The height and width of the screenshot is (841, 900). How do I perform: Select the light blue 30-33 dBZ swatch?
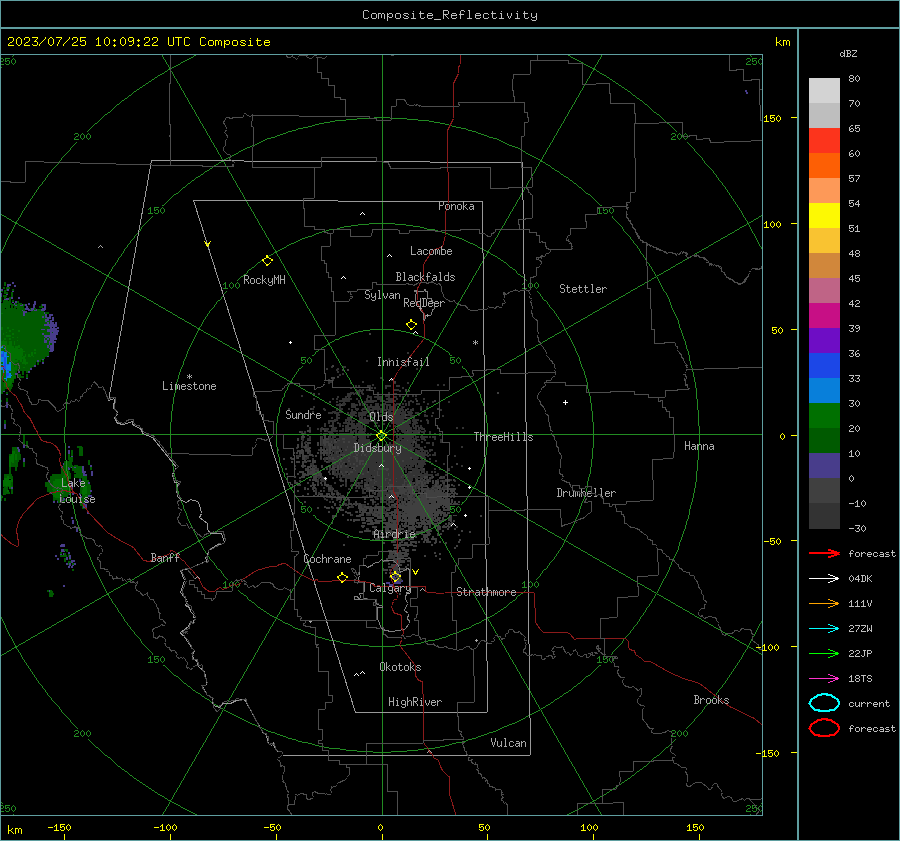pos(824,390)
